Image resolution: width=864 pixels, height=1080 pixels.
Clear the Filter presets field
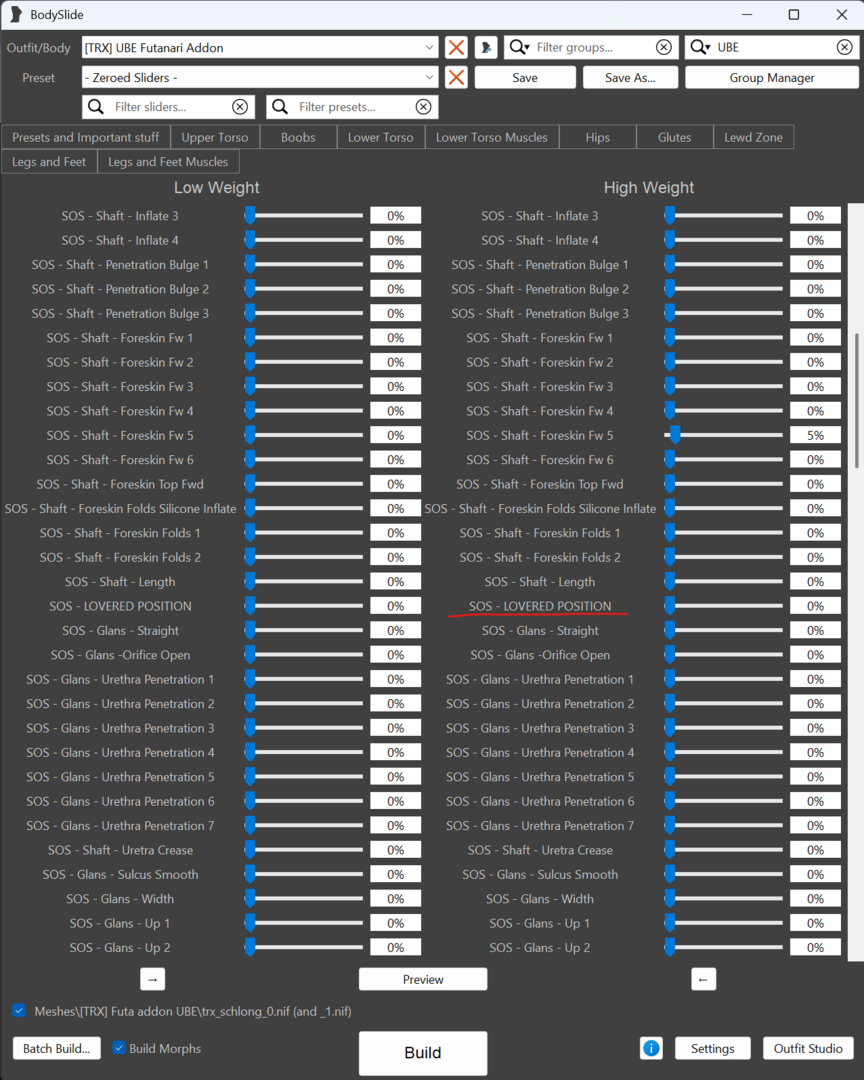[424, 107]
